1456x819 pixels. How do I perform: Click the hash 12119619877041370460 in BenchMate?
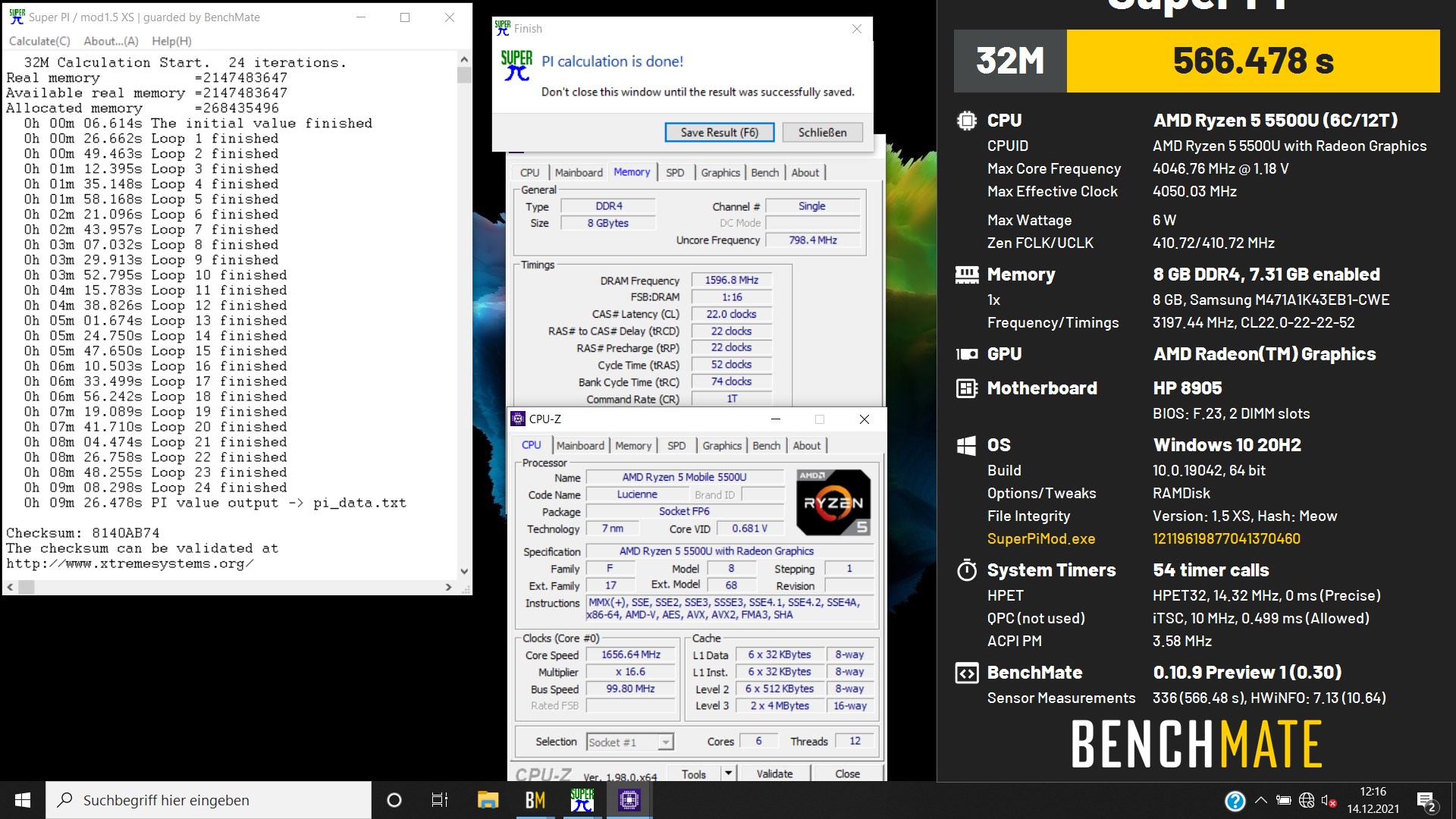[1226, 539]
